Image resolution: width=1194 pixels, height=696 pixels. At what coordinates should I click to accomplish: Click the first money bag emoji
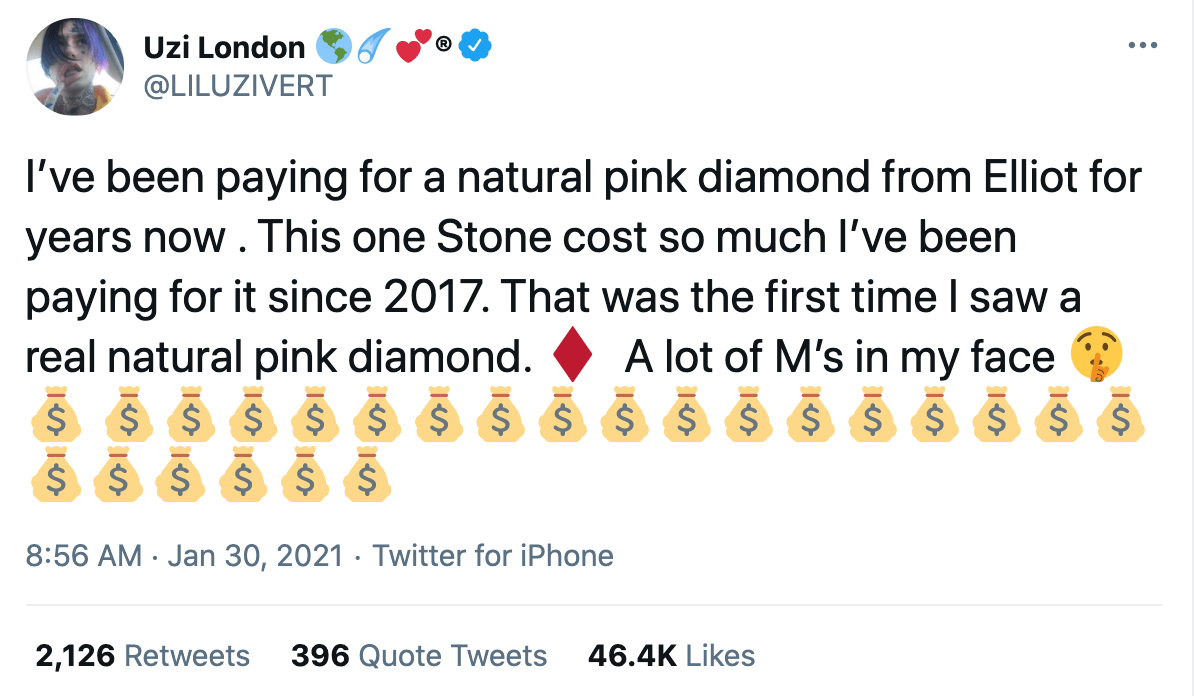(x=49, y=420)
